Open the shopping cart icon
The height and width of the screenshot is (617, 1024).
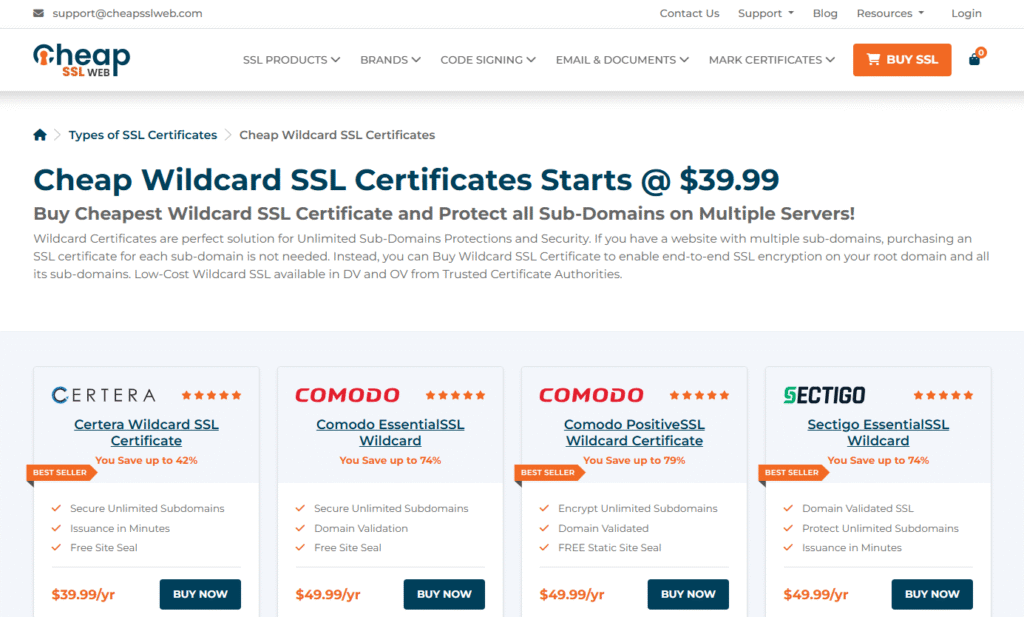pyautogui.click(x=974, y=59)
